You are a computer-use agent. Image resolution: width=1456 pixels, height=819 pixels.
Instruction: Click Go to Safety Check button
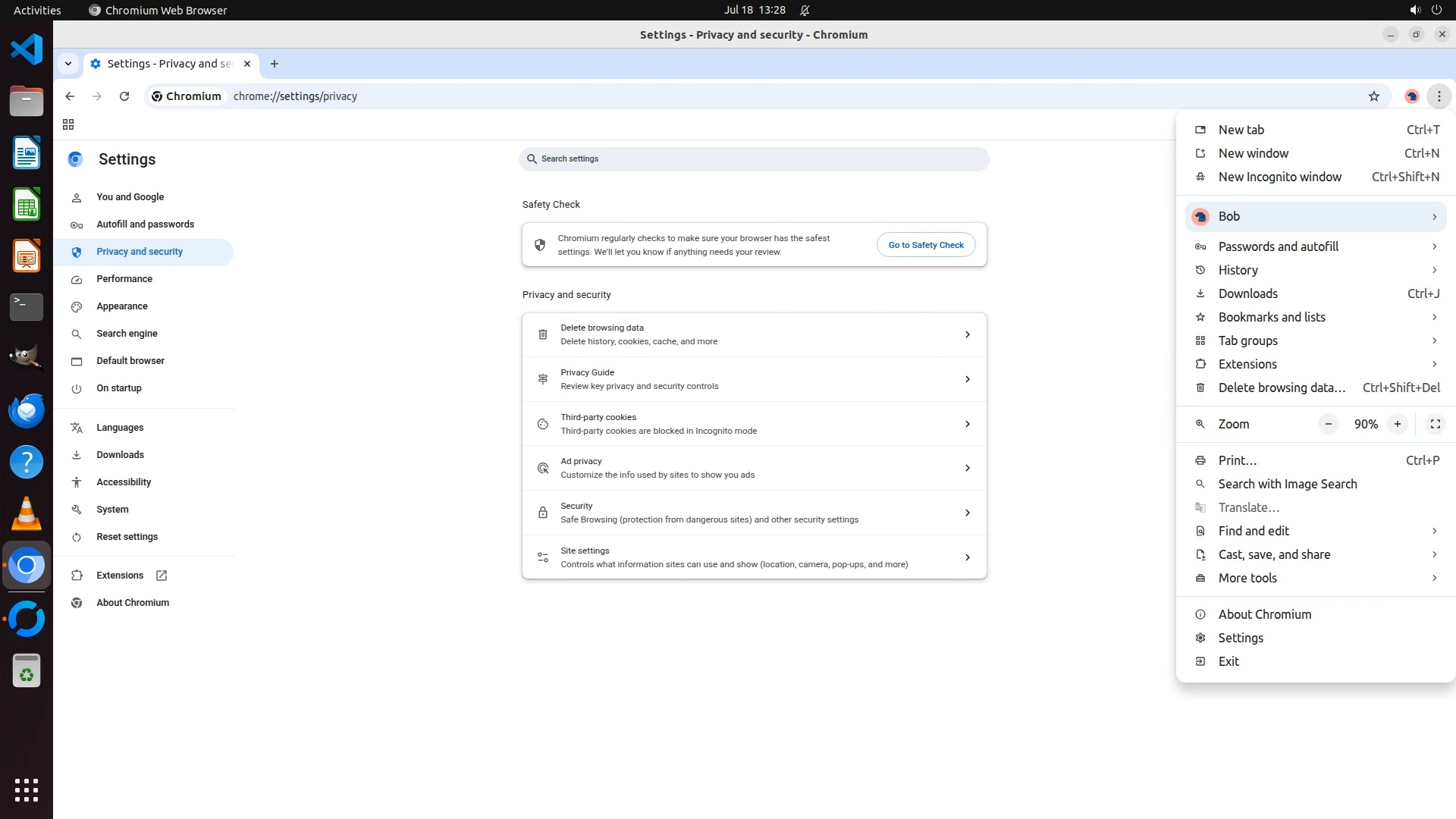[925, 245]
